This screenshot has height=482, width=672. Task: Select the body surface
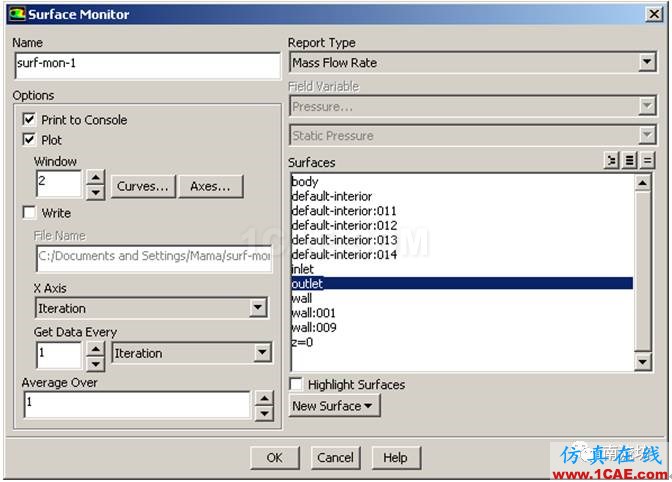pos(462,182)
